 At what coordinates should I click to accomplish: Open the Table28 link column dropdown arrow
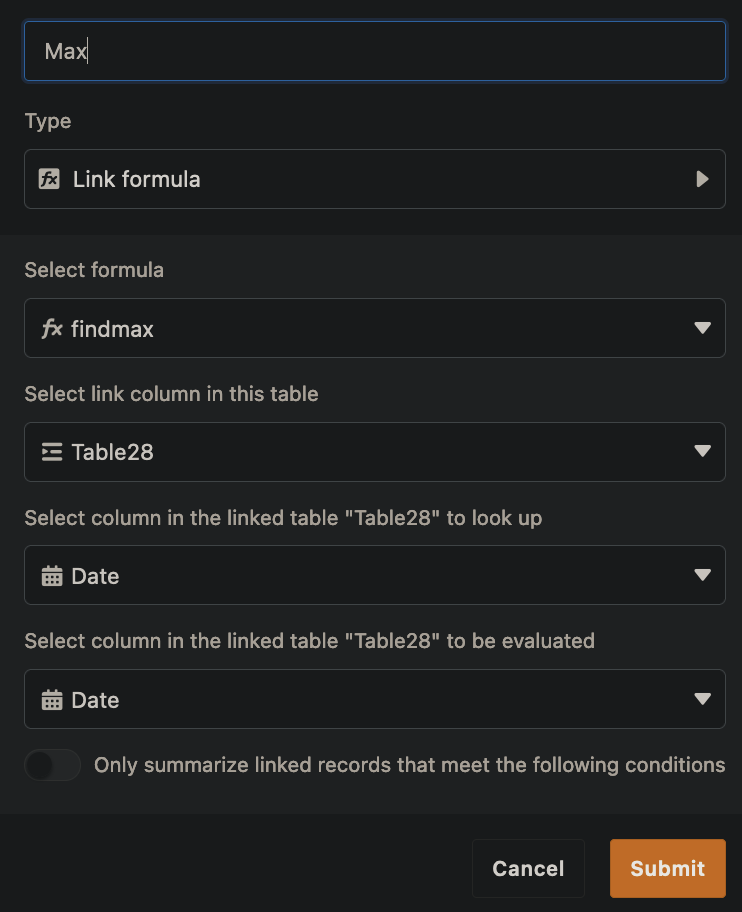(702, 452)
